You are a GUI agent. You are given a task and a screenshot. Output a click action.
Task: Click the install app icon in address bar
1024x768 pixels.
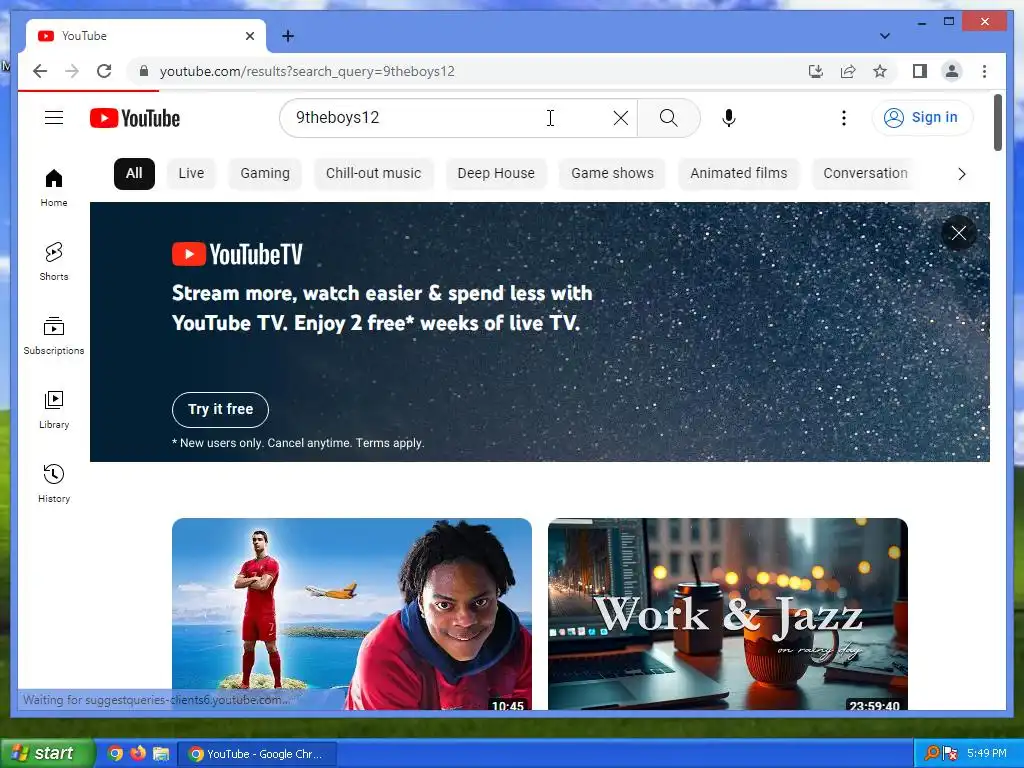[x=815, y=71]
